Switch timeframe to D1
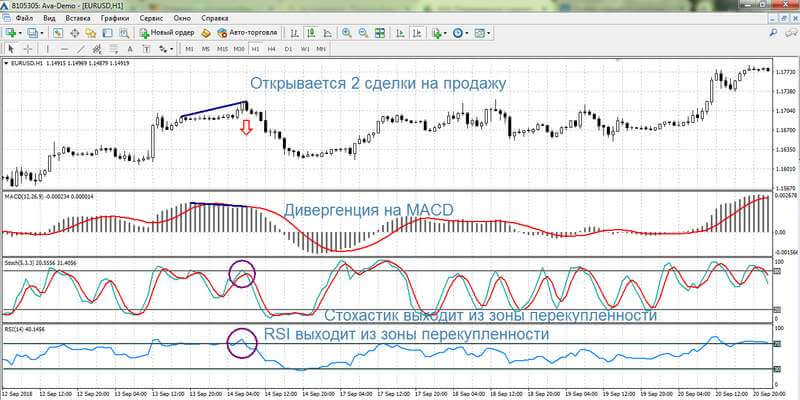Image resolution: width=800 pixels, height=400 pixels. pyautogui.click(x=288, y=49)
